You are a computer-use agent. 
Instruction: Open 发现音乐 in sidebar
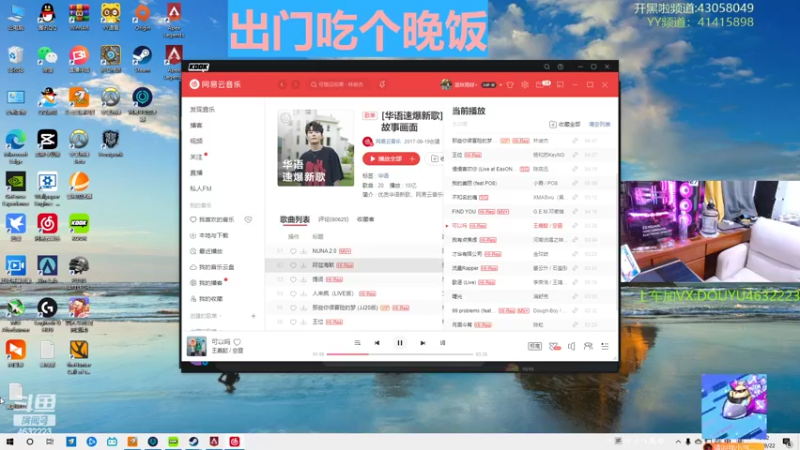(x=203, y=110)
